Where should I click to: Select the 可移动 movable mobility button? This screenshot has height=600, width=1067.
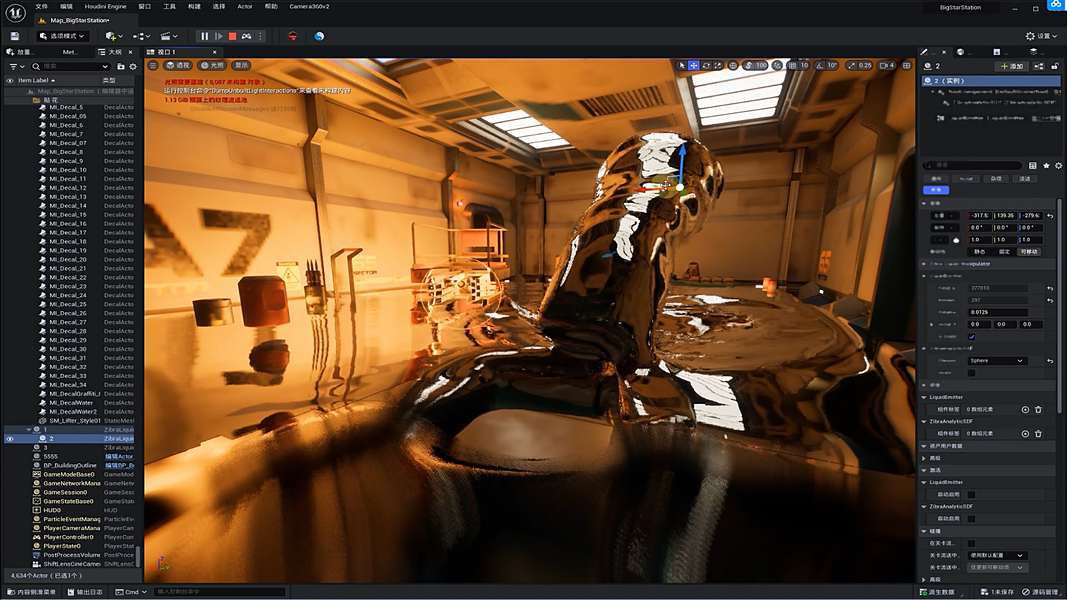(x=1029, y=252)
